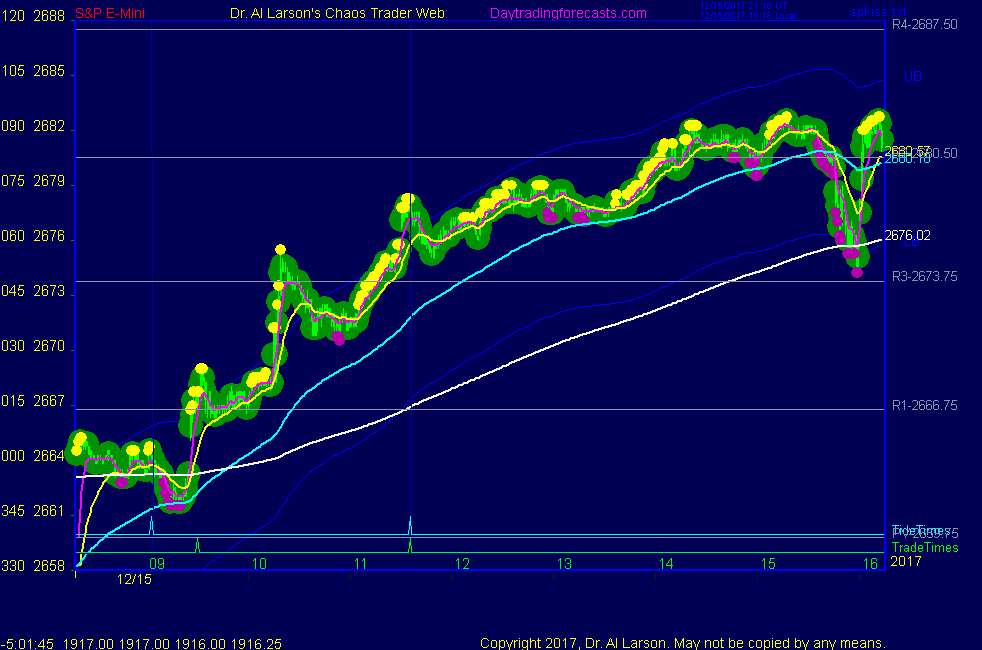Image resolution: width=982 pixels, height=650 pixels.
Task: Click the cyan tide time spike at 09
Action: tap(152, 525)
